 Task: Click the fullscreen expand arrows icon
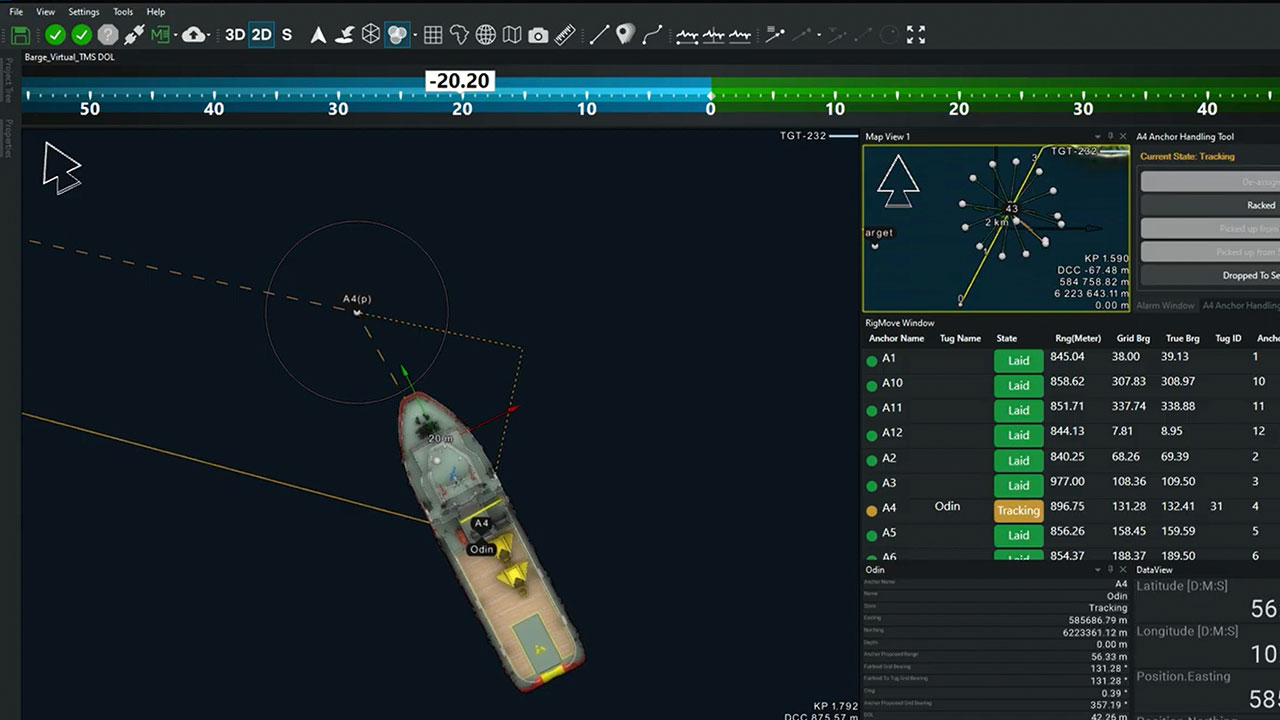pos(915,35)
